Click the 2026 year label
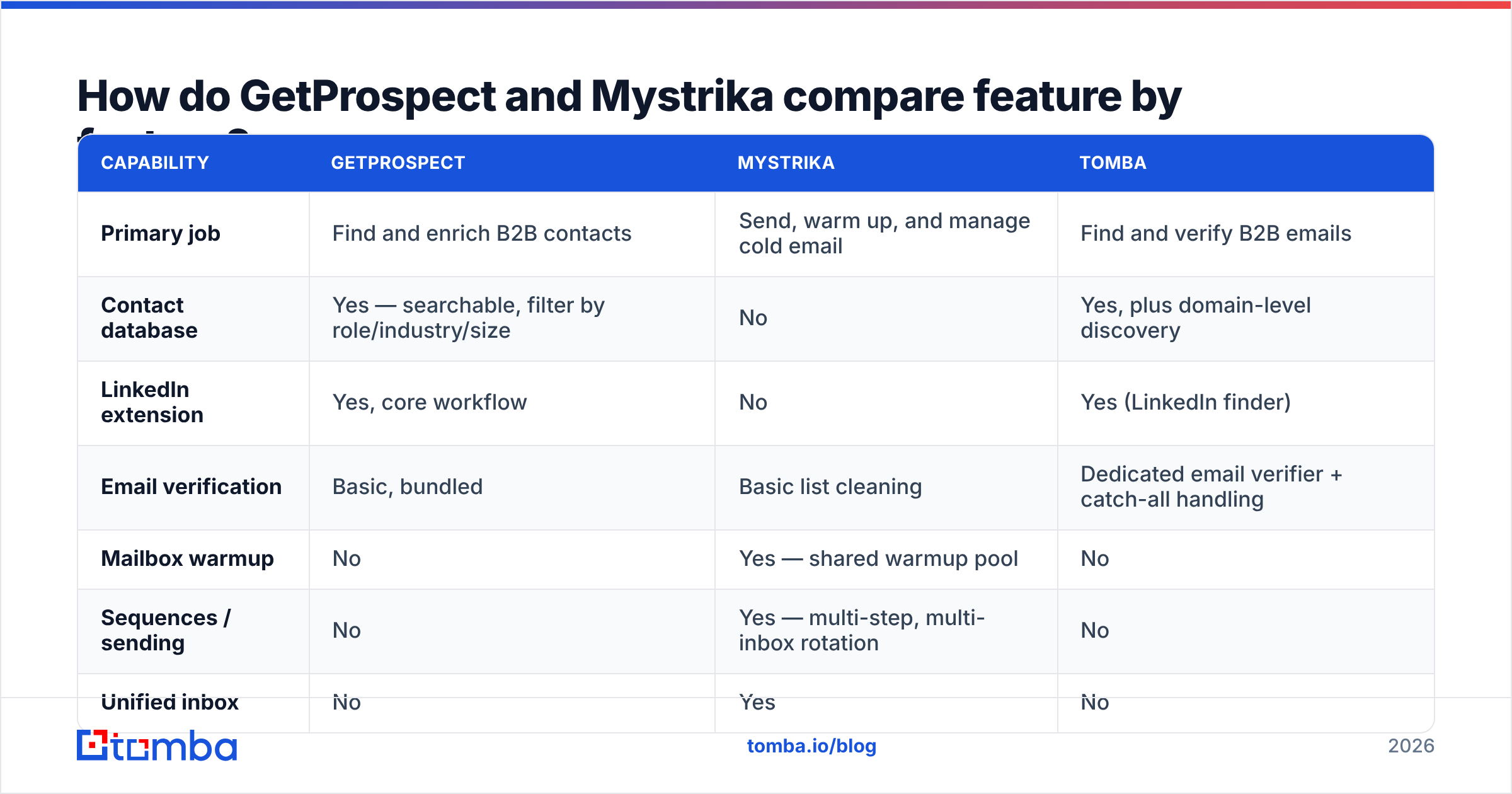The height and width of the screenshot is (794, 1512). 1411,746
